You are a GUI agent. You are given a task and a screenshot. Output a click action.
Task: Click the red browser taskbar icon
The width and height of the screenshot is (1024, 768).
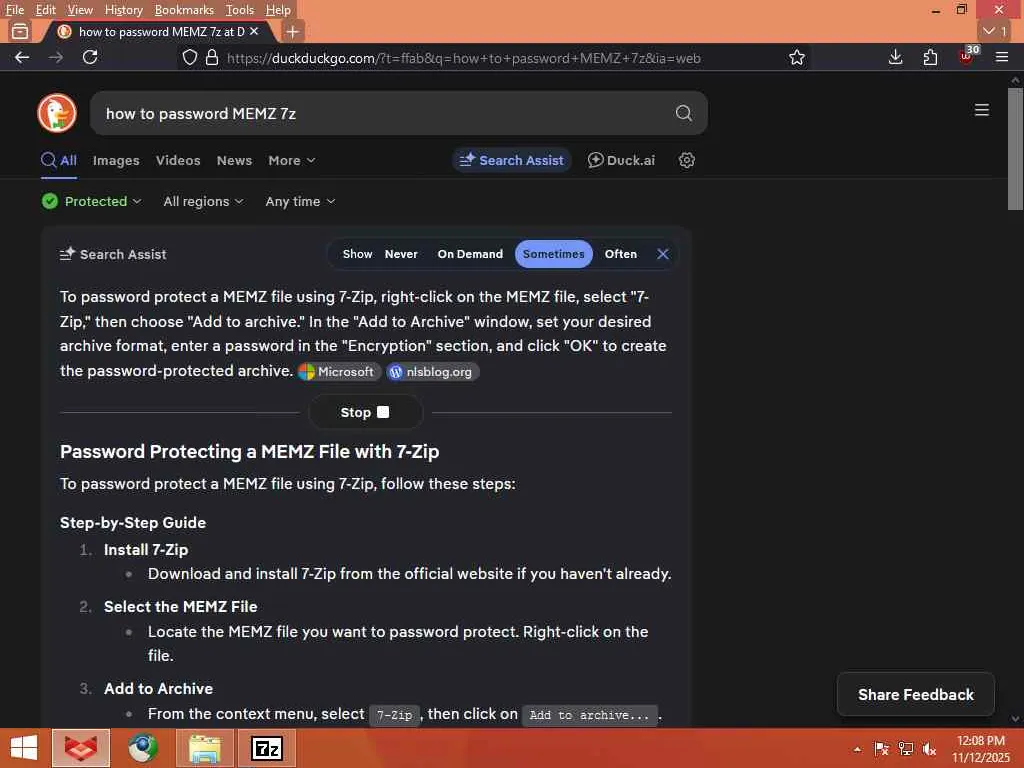pos(81,748)
